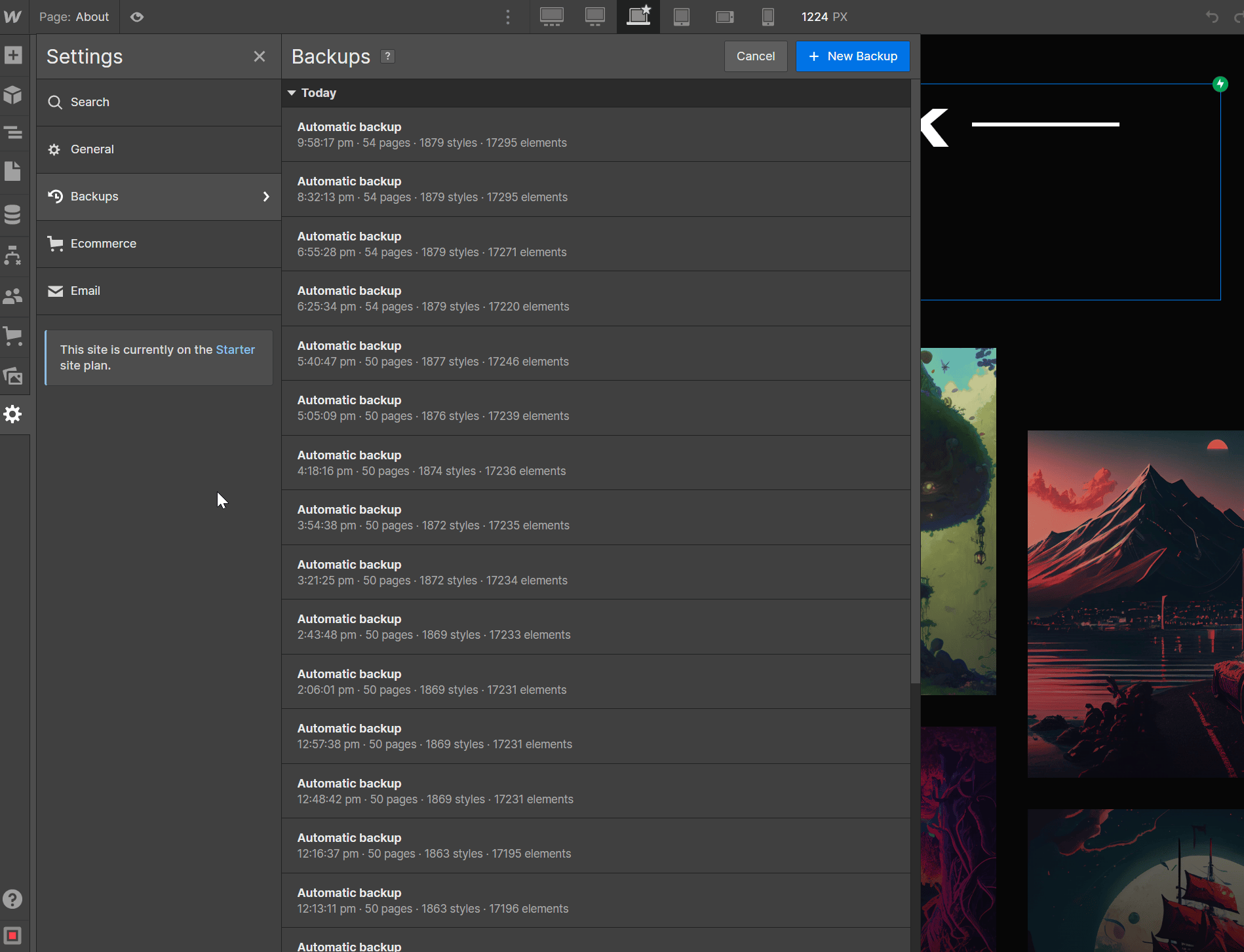Open the Navigator panel
Image resolution: width=1244 pixels, height=952 pixels.
tap(13, 132)
